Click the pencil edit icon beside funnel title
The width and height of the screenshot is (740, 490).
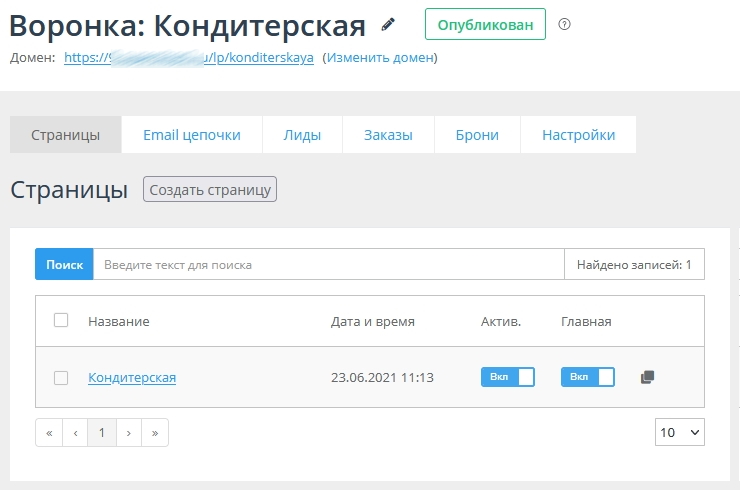point(388,24)
